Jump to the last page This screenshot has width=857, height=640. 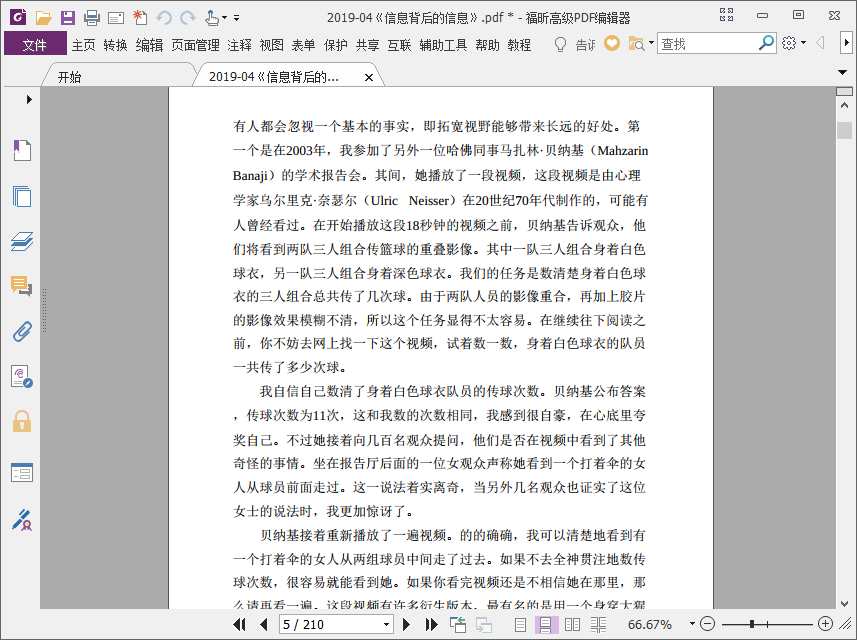[x=432, y=624]
